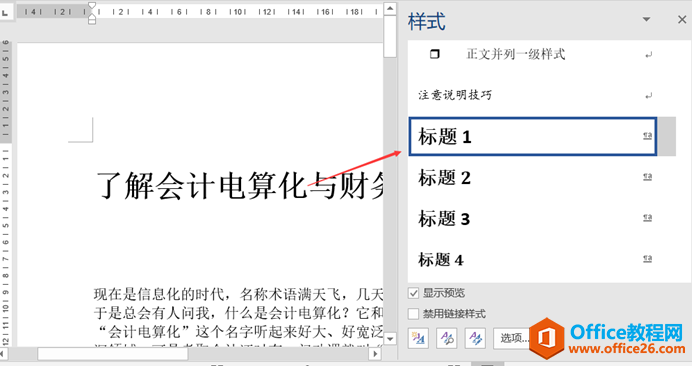This screenshot has height=366, width=692.
Task: Click the vertical scrollbar thumb
Action: 390,36
